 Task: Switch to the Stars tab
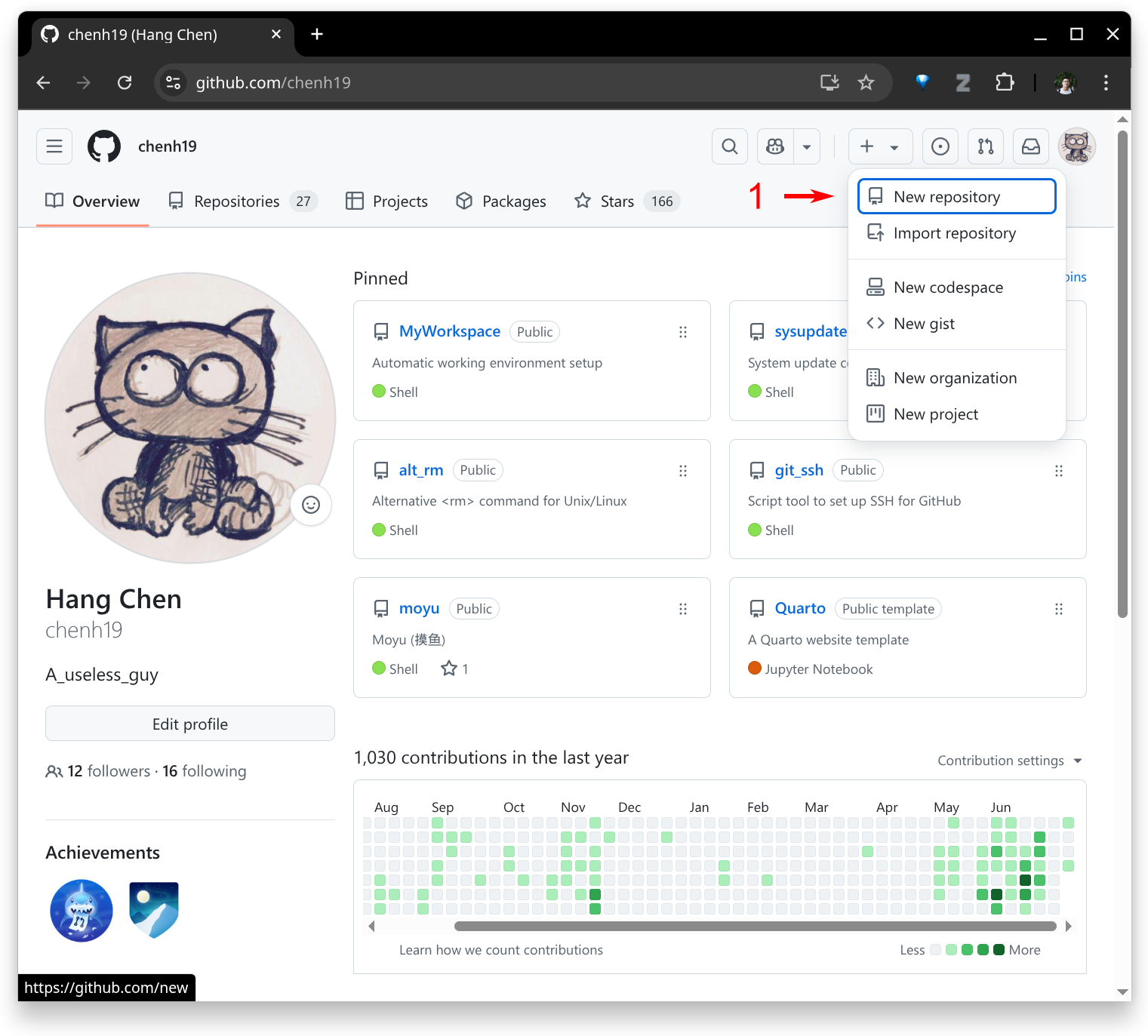pyautogui.click(x=627, y=201)
